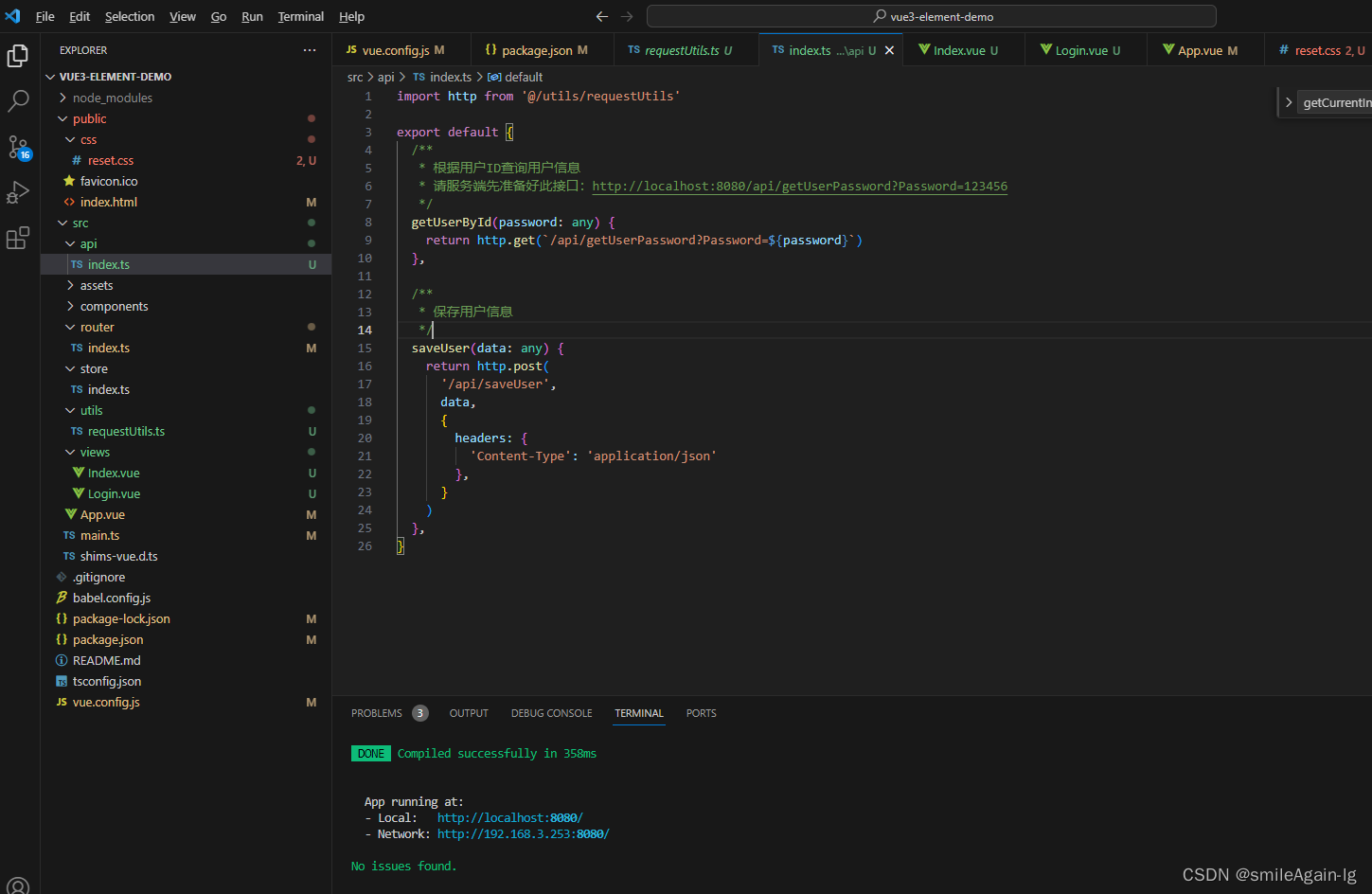Collapse the src folder
The height and width of the screenshot is (894, 1372).
[x=62, y=223]
